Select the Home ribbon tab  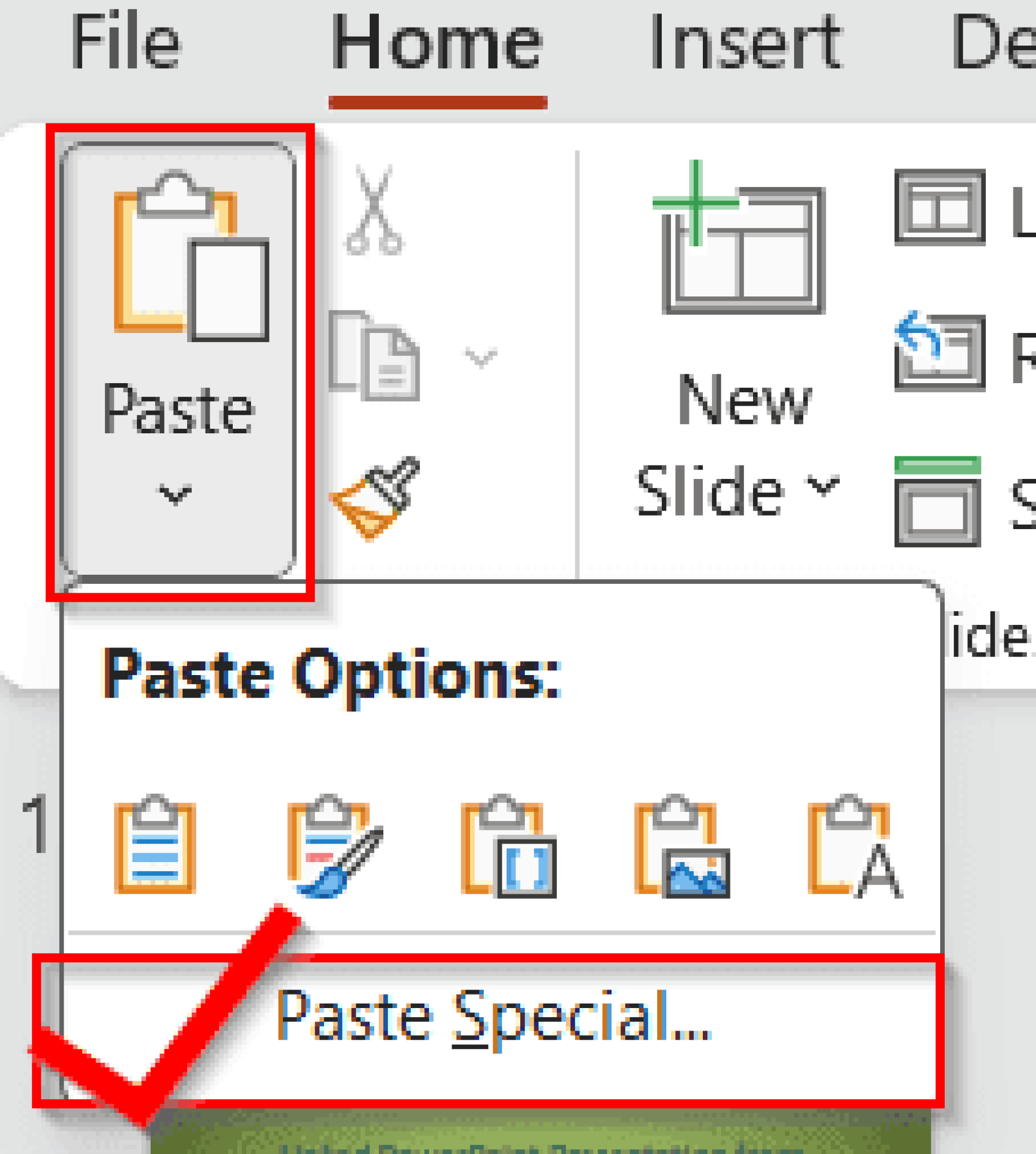click(437, 42)
